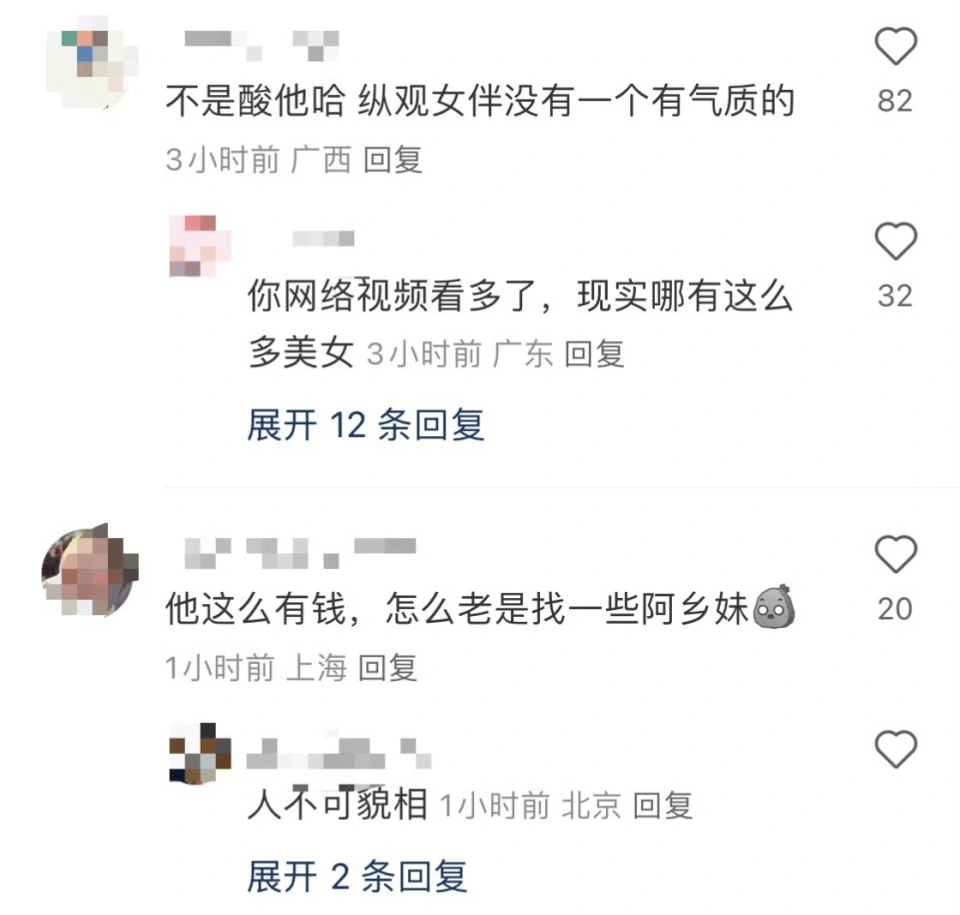Reply to the 广西 comment via 回复
The width and height of the screenshot is (960, 915).
coord(392,160)
